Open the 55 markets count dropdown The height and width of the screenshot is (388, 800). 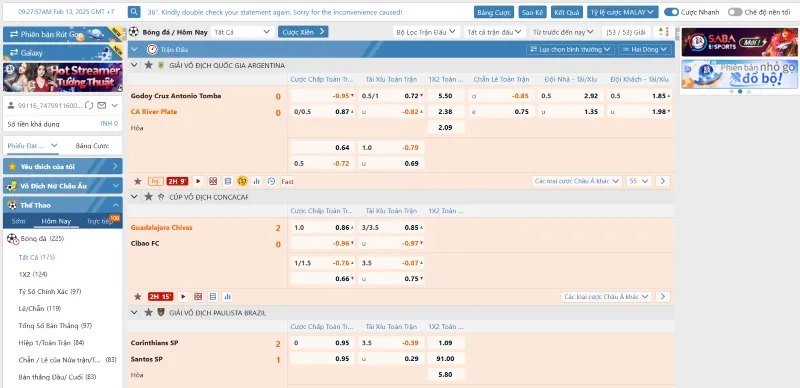point(639,181)
